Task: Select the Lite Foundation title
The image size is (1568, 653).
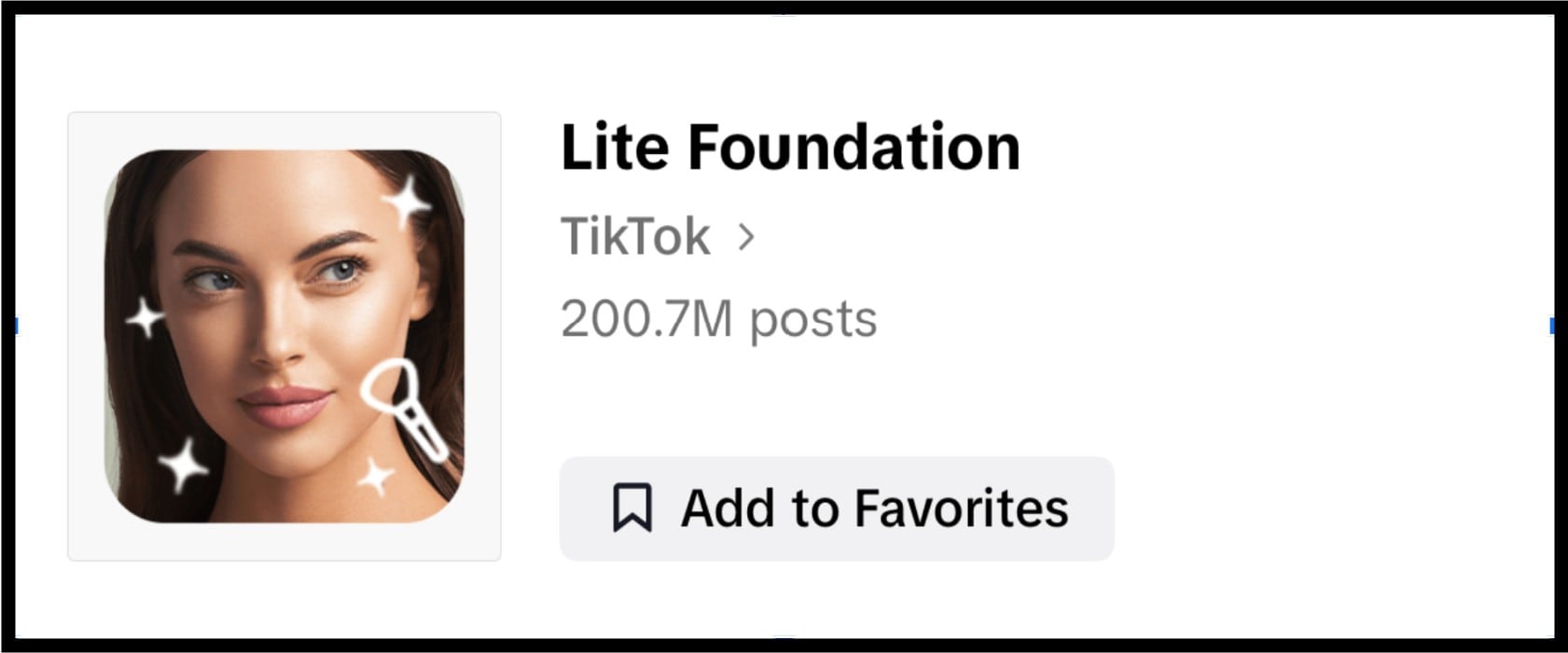Action: tap(789, 145)
